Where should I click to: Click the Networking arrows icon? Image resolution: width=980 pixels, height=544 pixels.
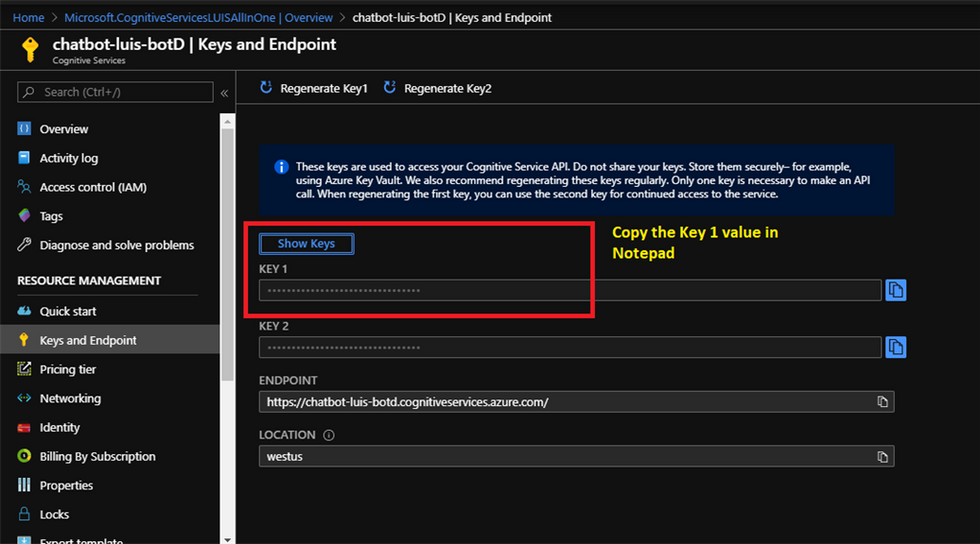click(24, 398)
